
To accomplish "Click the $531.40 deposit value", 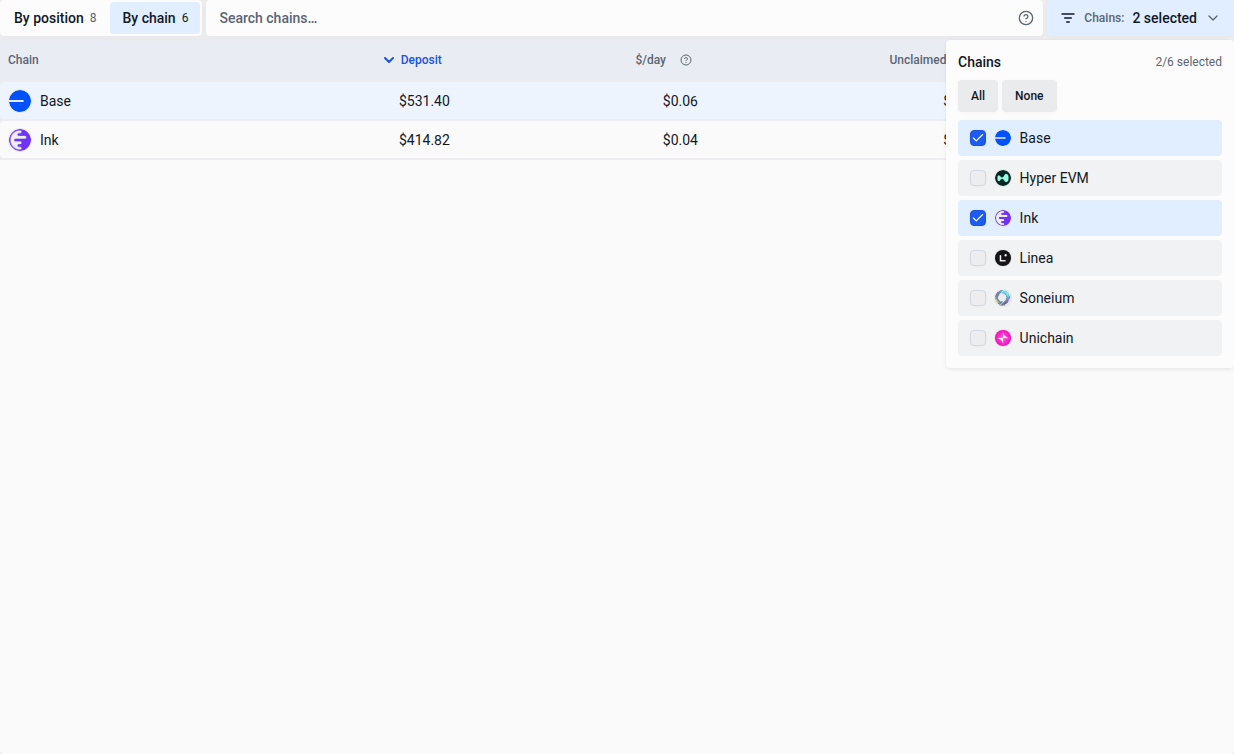I will pos(424,101).
